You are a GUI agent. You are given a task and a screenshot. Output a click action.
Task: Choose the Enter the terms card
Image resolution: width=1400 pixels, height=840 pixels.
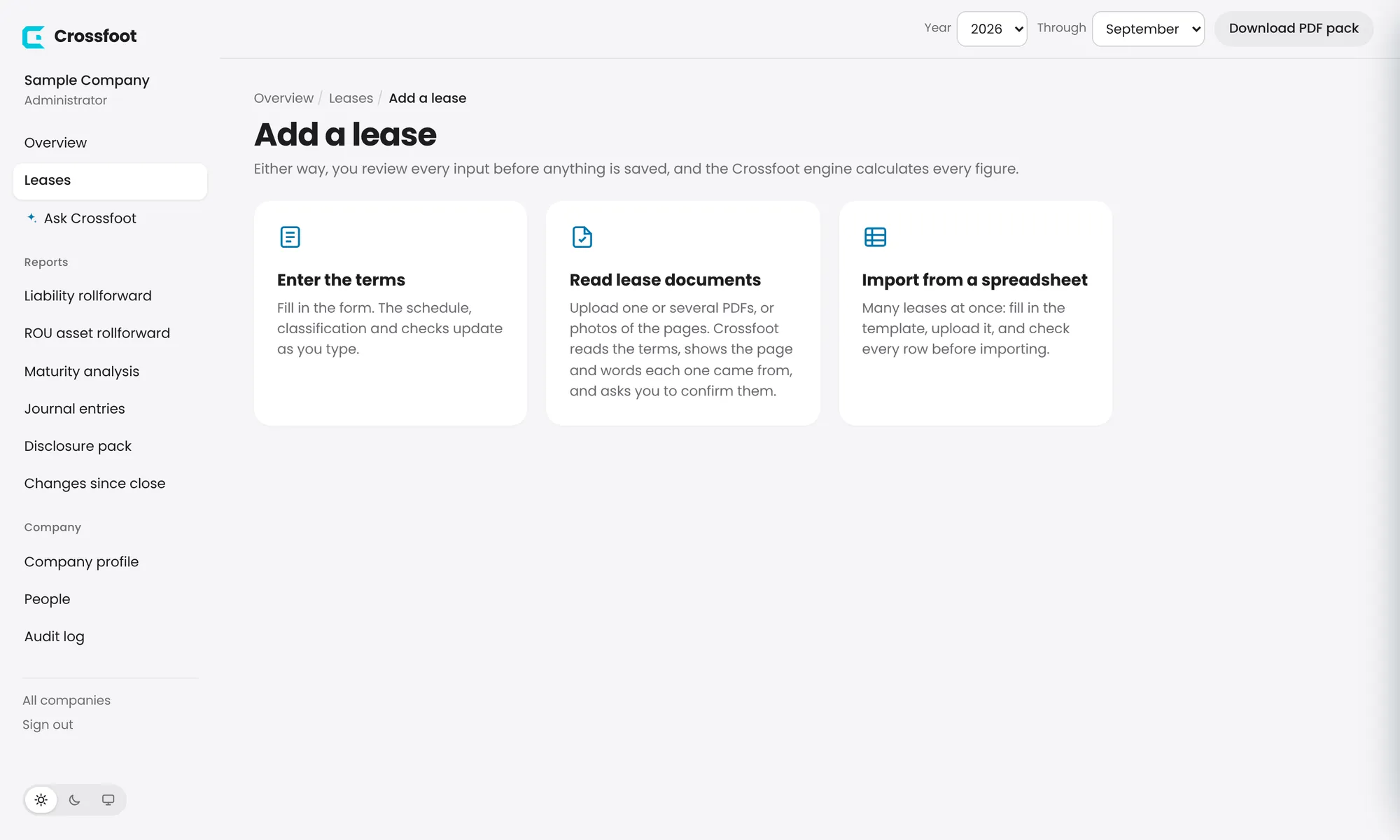(391, 313)
